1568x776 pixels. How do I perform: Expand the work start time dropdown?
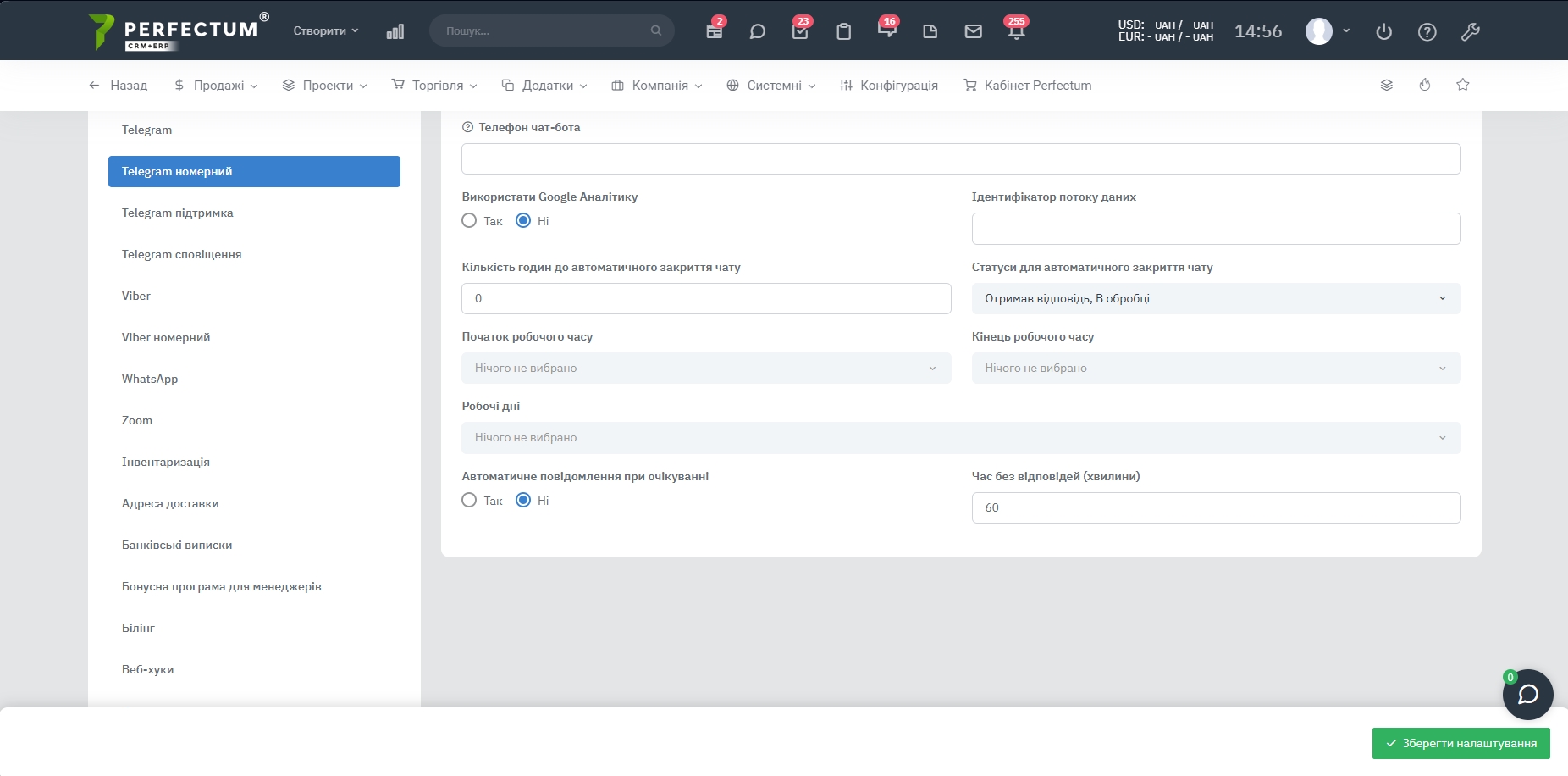coord(705,369)
